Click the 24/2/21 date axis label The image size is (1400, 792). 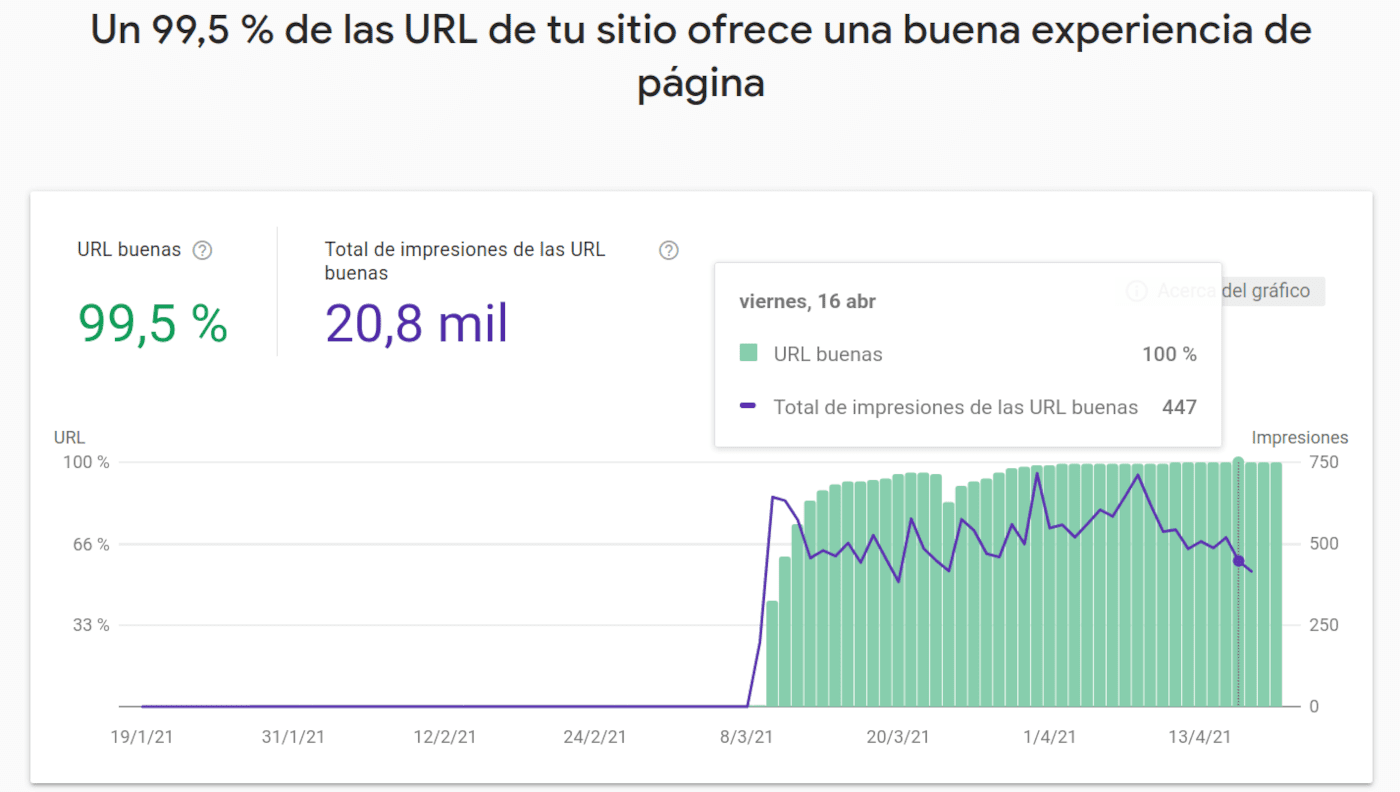595,737
